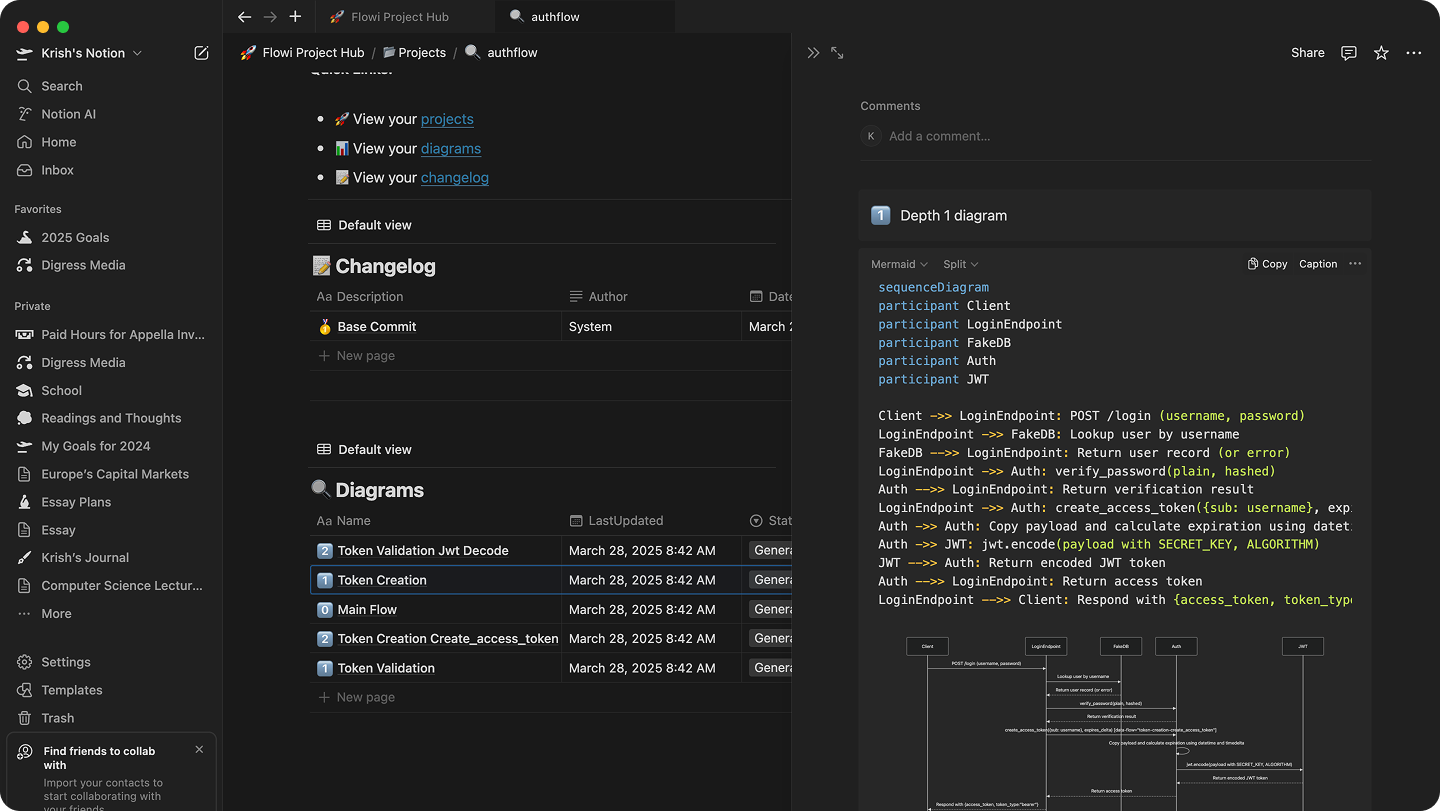Image resolution: width=1440 pixels, height=811 pixels.
Task: Select Default view above Diagrams
Action: coord(364,449)
